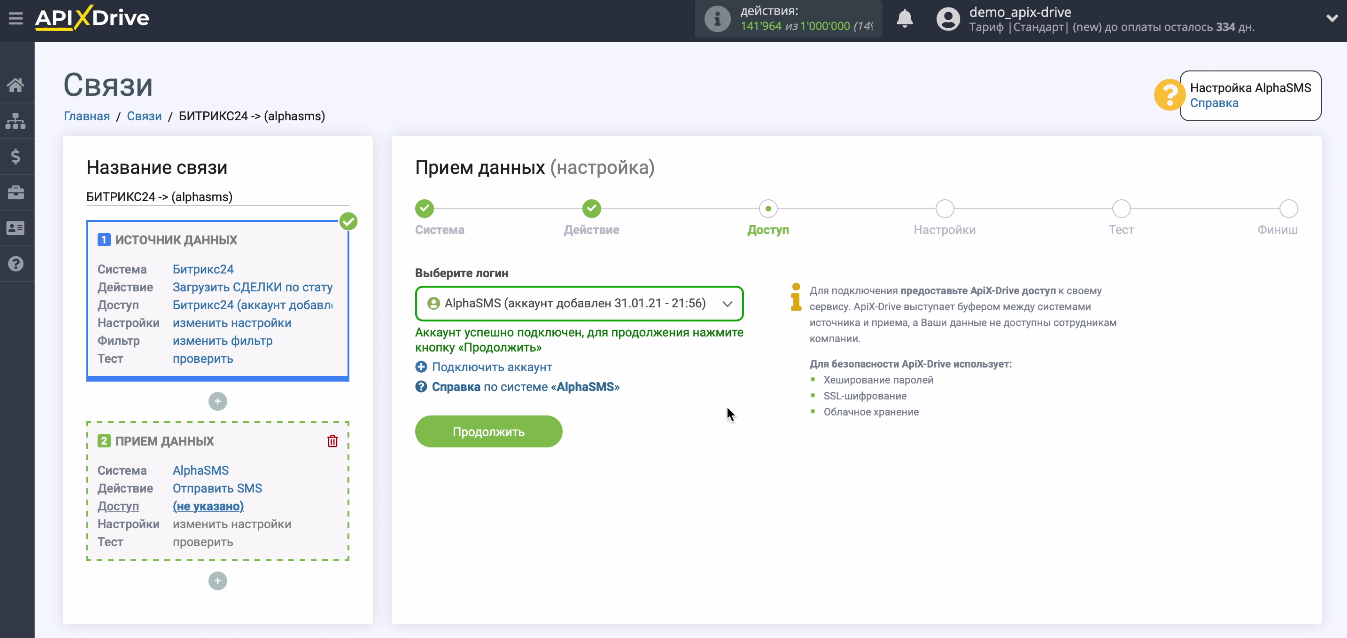Expand the account menu chevron
This screenshot has width=1347, height=638.
[x=1332, y=18]
